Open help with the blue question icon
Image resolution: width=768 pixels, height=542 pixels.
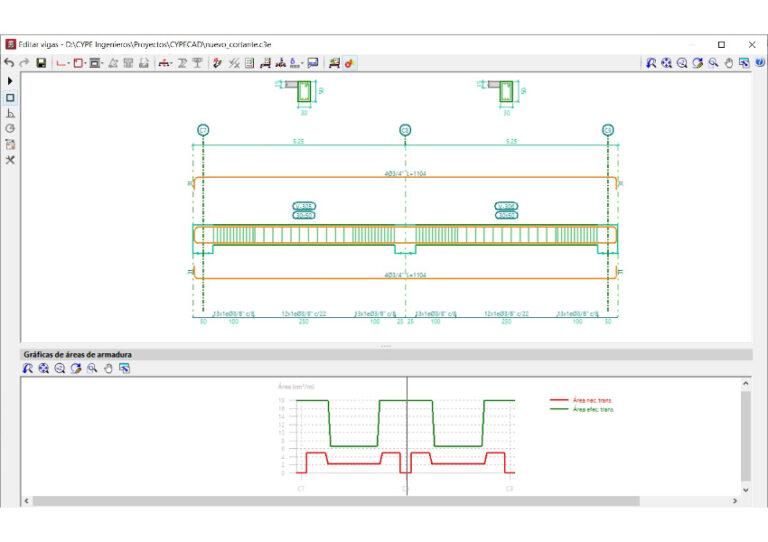pos(760,63)
